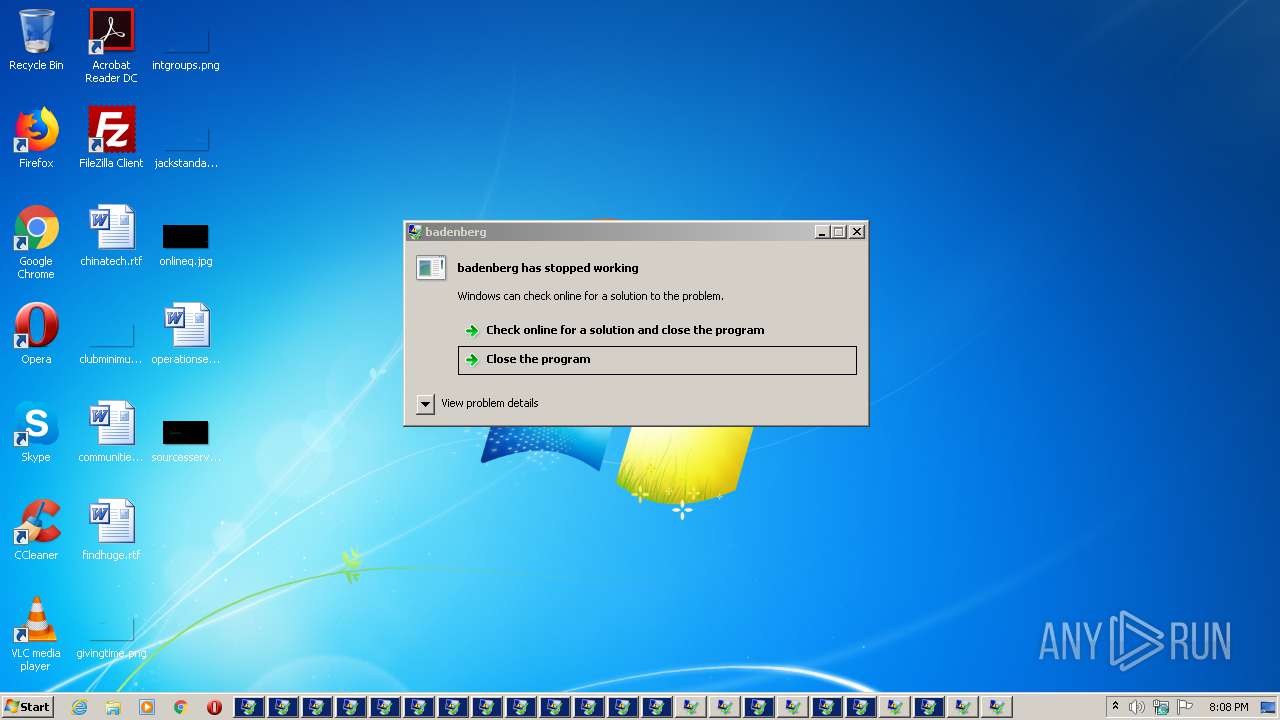
Task: Open the CCleaner desktop shortcut
Action: (x=36, y=531)
